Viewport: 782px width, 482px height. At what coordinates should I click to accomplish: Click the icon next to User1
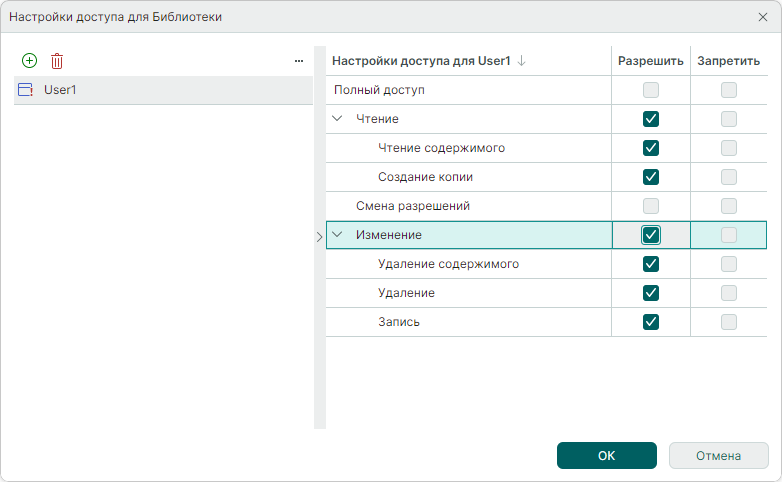click(x=26, y=90)
